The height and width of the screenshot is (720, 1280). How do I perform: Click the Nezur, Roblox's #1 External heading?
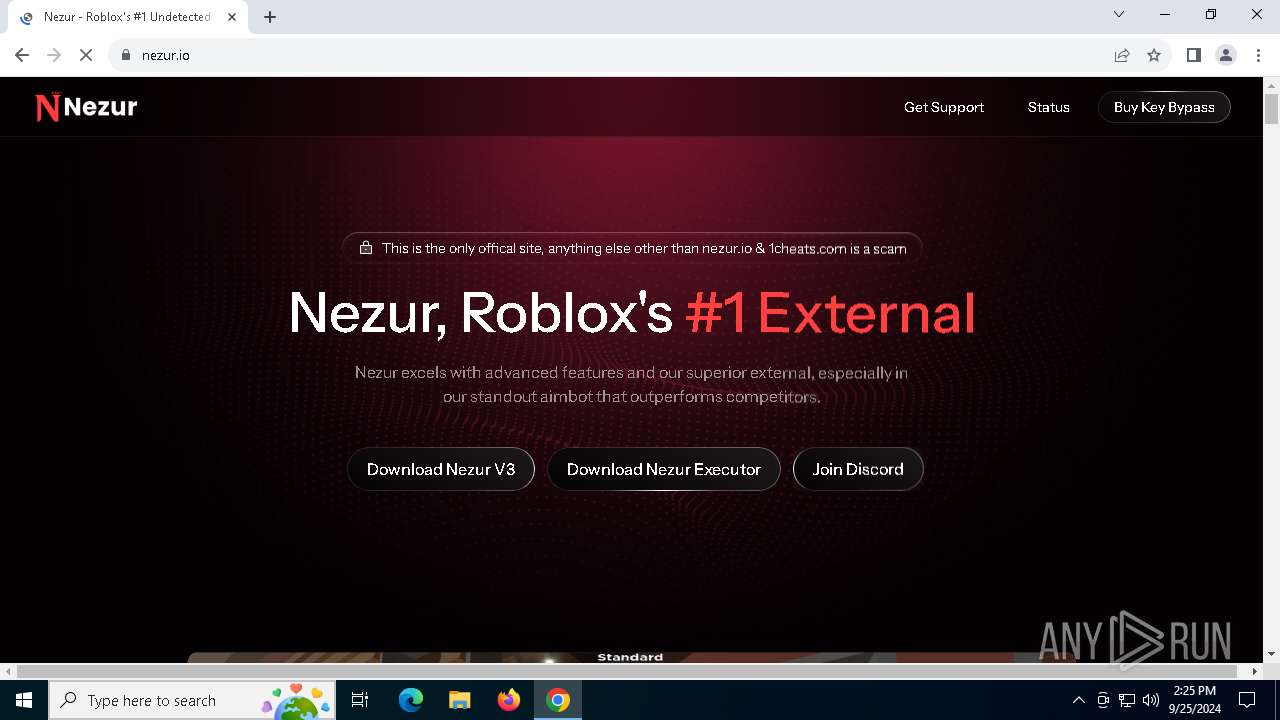(x=632, y=312)
